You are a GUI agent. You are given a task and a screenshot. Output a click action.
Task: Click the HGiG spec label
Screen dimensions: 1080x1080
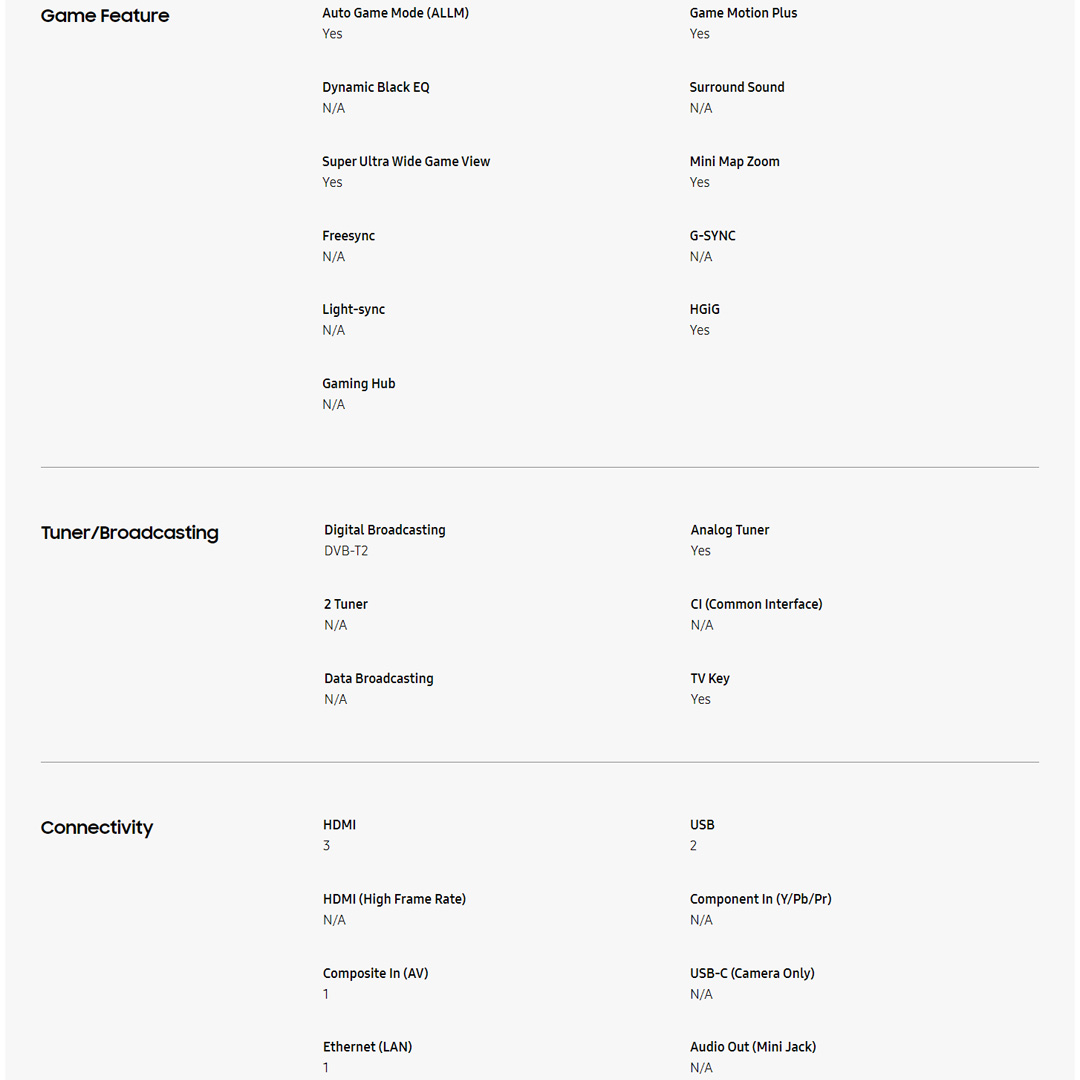tap(704, 309)
